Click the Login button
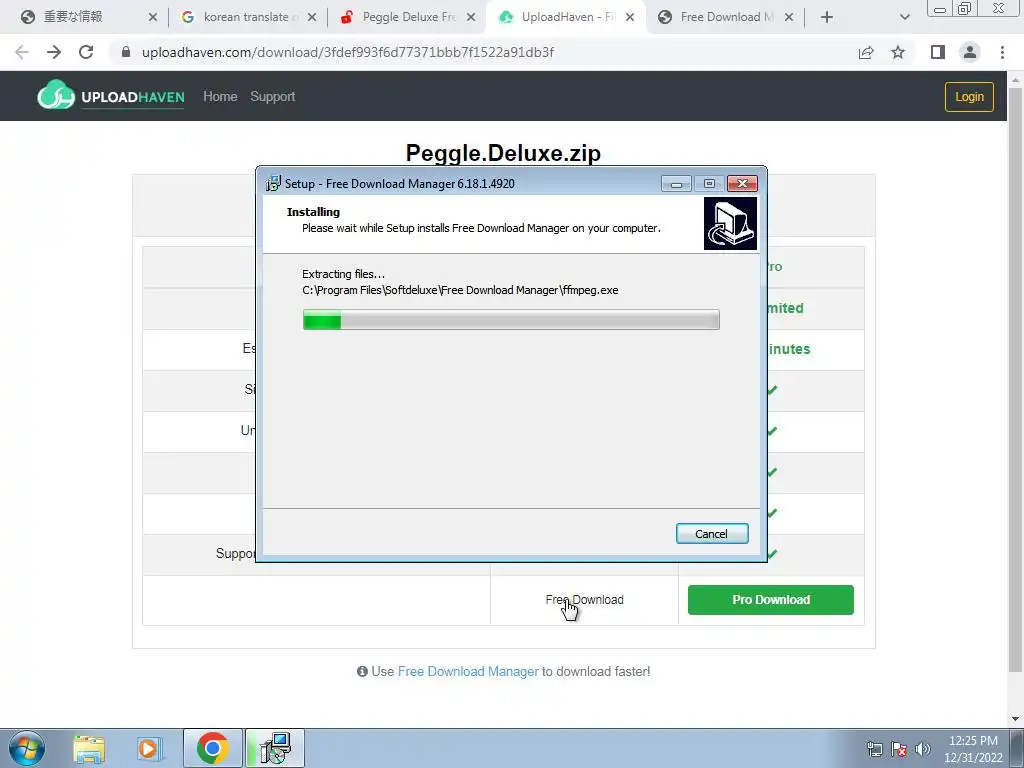Screen dimensions: 1024x768 point(969,97)
